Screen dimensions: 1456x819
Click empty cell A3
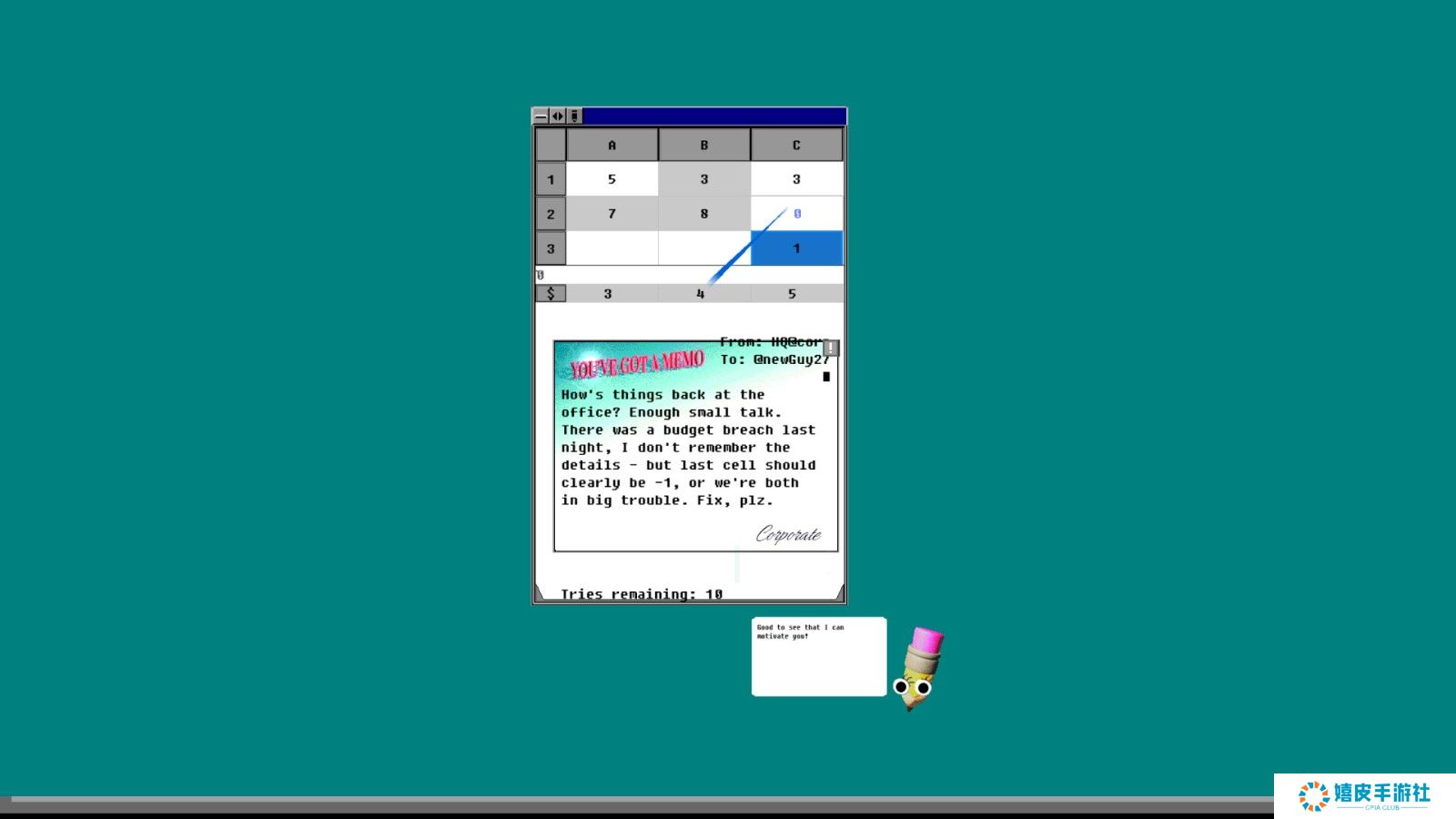tap(612, 248)
